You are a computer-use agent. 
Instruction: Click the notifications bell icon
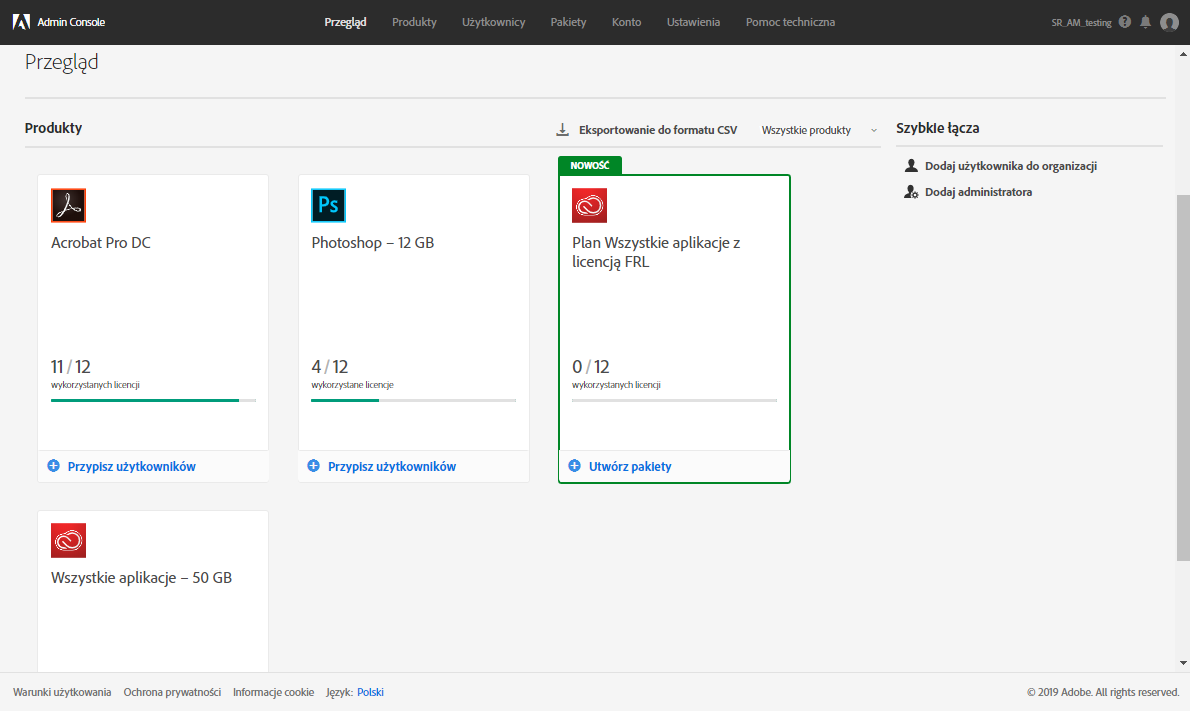[x=1145, y=21]
